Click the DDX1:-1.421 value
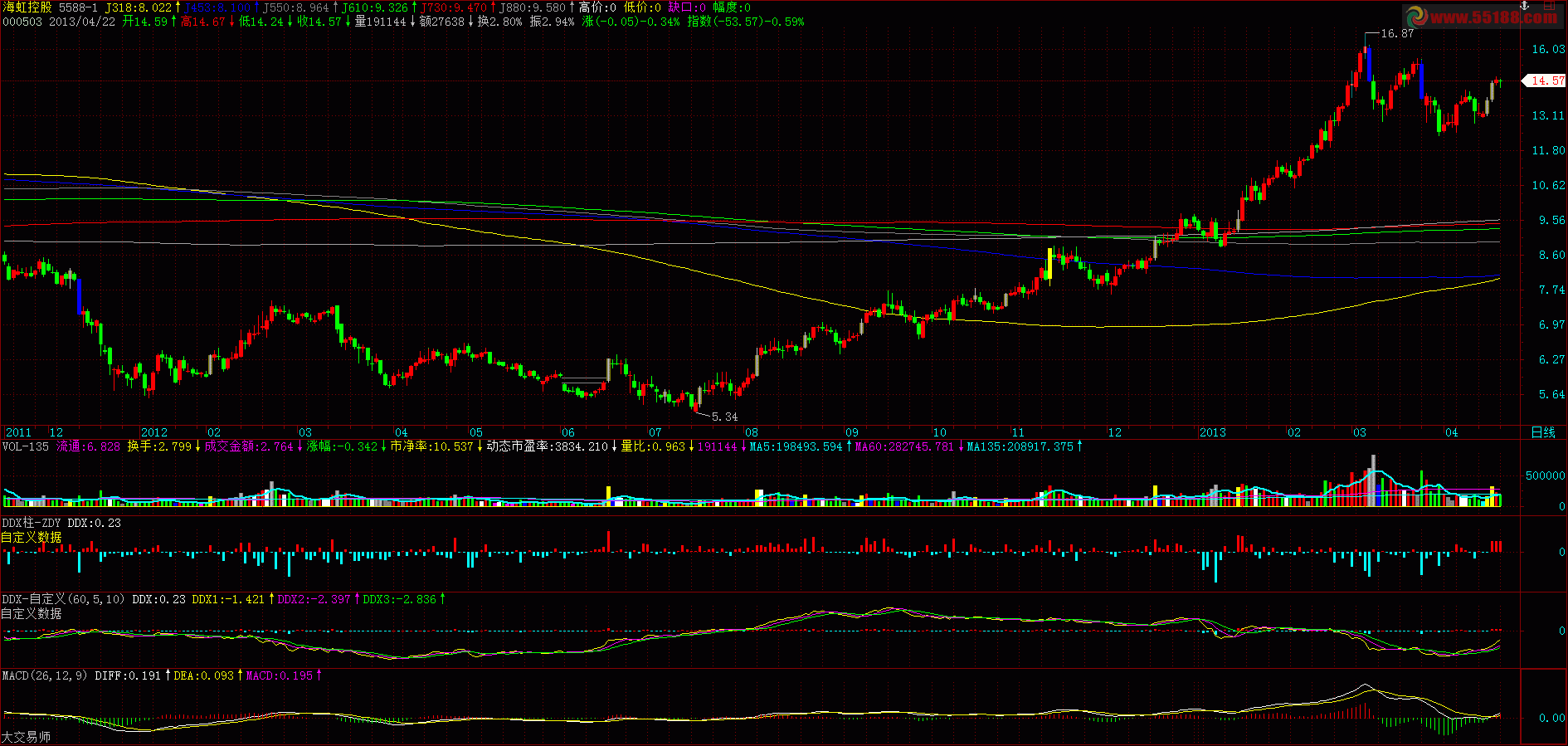 pos(228,599)
